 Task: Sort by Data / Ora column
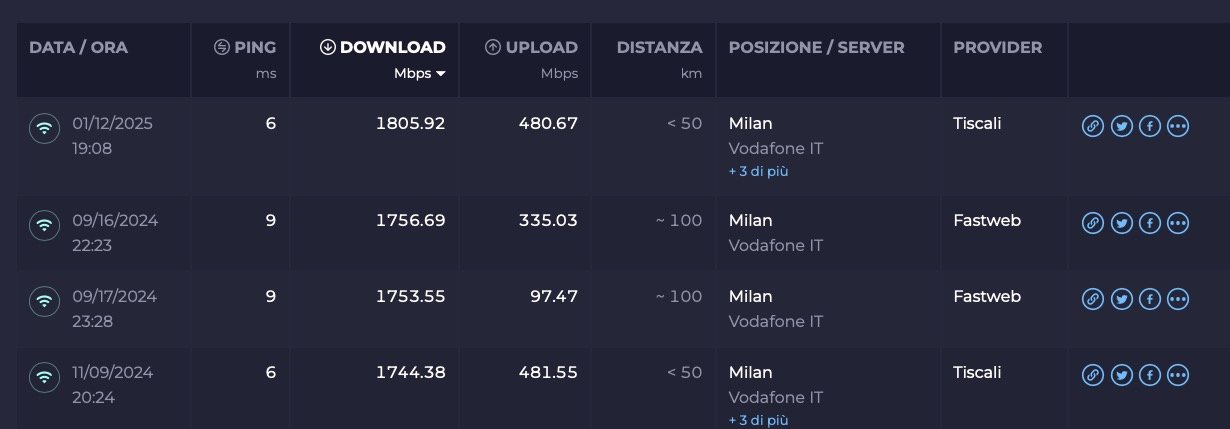pyautogui.click(x=79, y=48)
